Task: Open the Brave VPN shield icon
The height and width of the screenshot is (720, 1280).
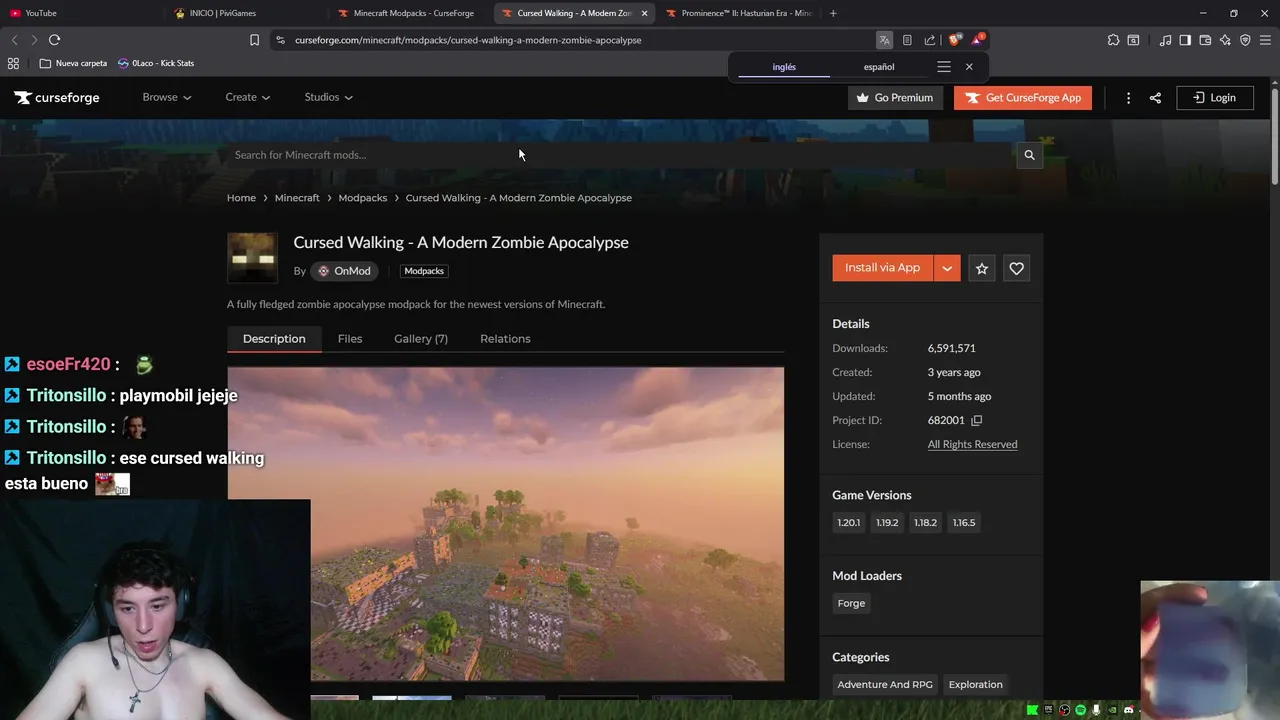Action: pyautogui.click(x=1245, y=40)
